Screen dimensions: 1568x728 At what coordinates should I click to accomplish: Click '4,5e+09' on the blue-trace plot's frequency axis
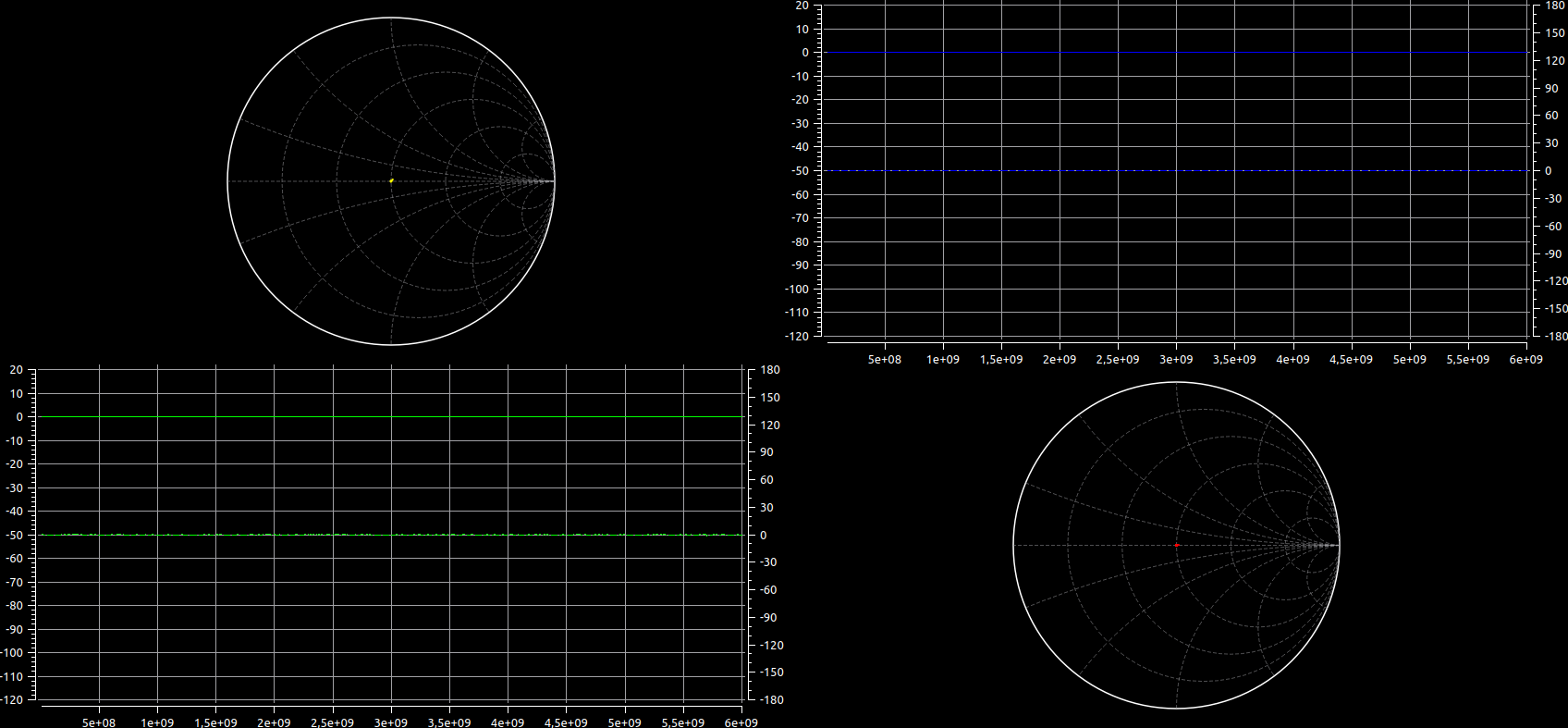pyautogui.click(x=1351, y=360)
